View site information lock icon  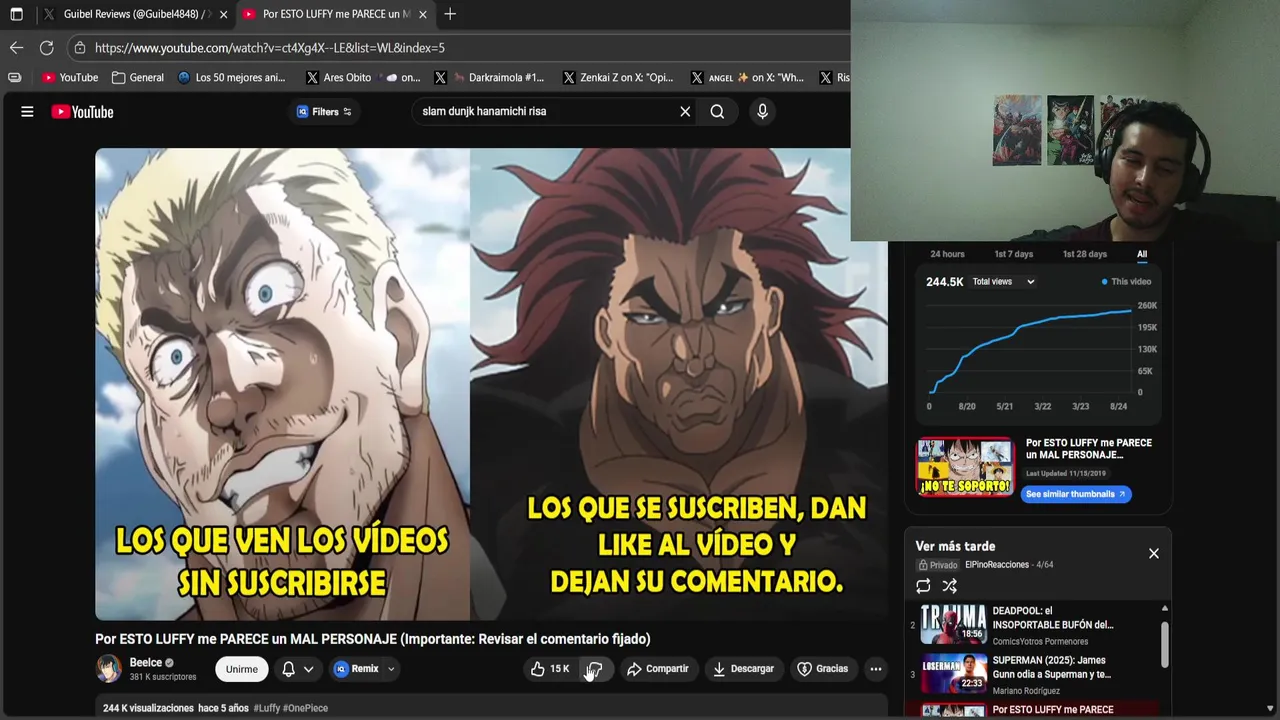[x=80, y=47]
